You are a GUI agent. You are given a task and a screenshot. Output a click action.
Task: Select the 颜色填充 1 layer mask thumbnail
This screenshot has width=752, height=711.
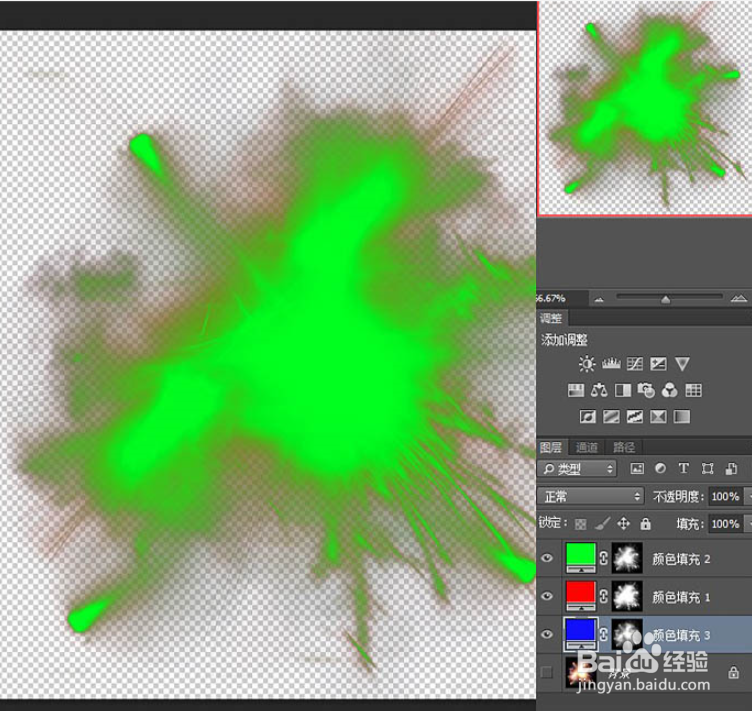pyautogui.click(x=627, y=596)
